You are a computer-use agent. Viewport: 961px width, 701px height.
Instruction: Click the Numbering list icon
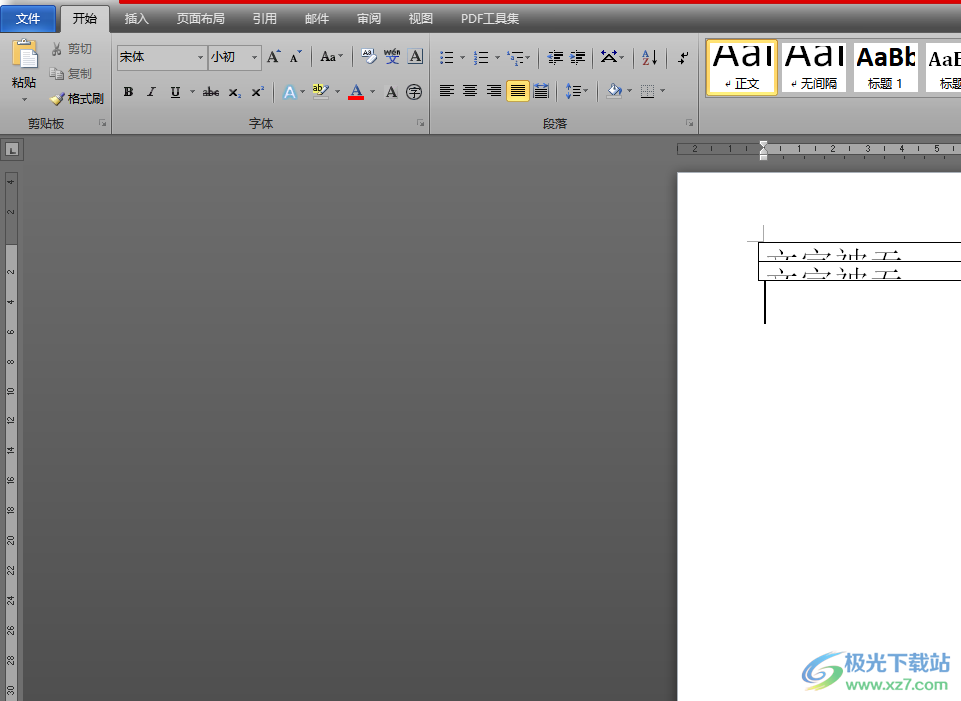pyautogui.click(x=482, y=58)
